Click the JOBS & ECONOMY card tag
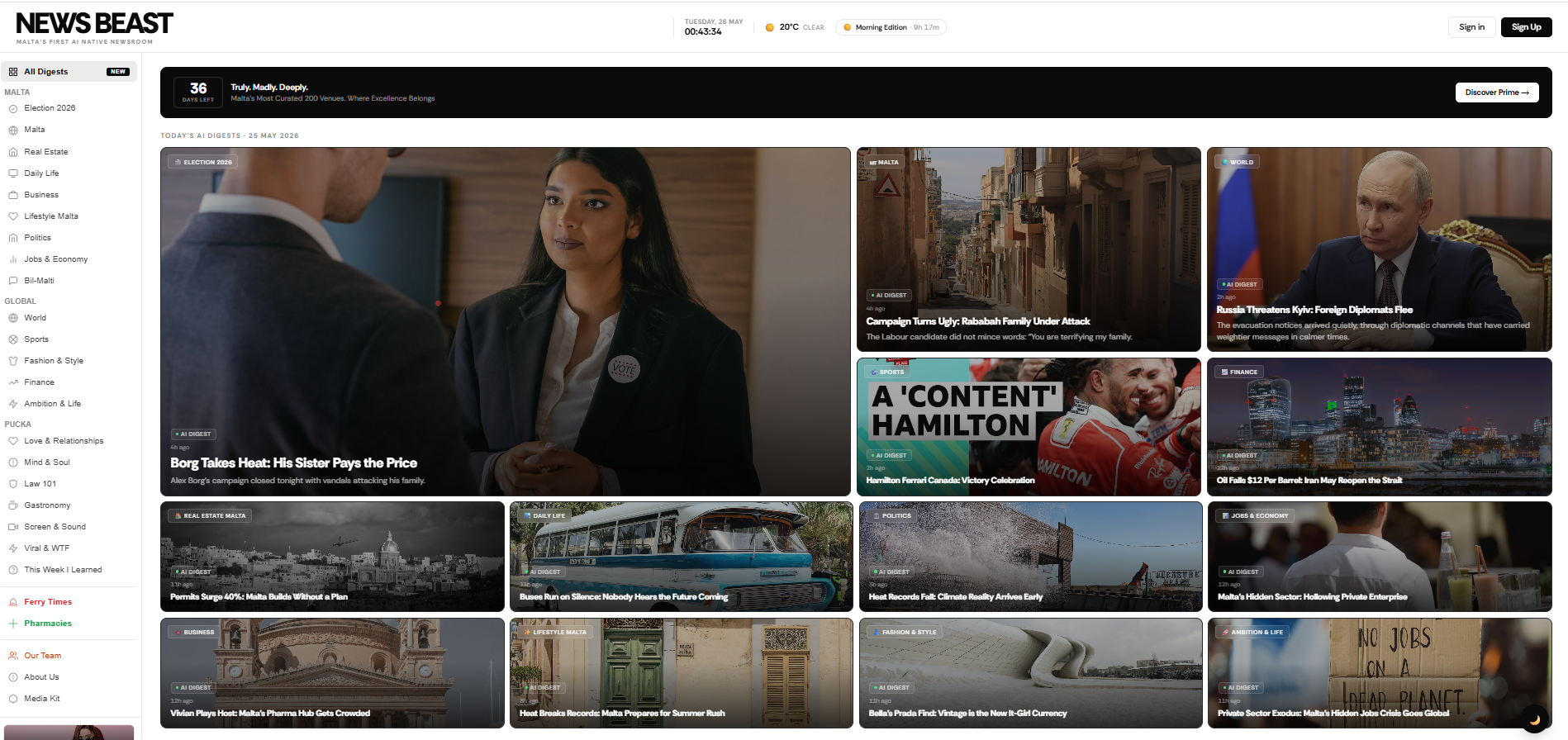Viewport: 1568px width, 740px height. tap(1255, 515)
